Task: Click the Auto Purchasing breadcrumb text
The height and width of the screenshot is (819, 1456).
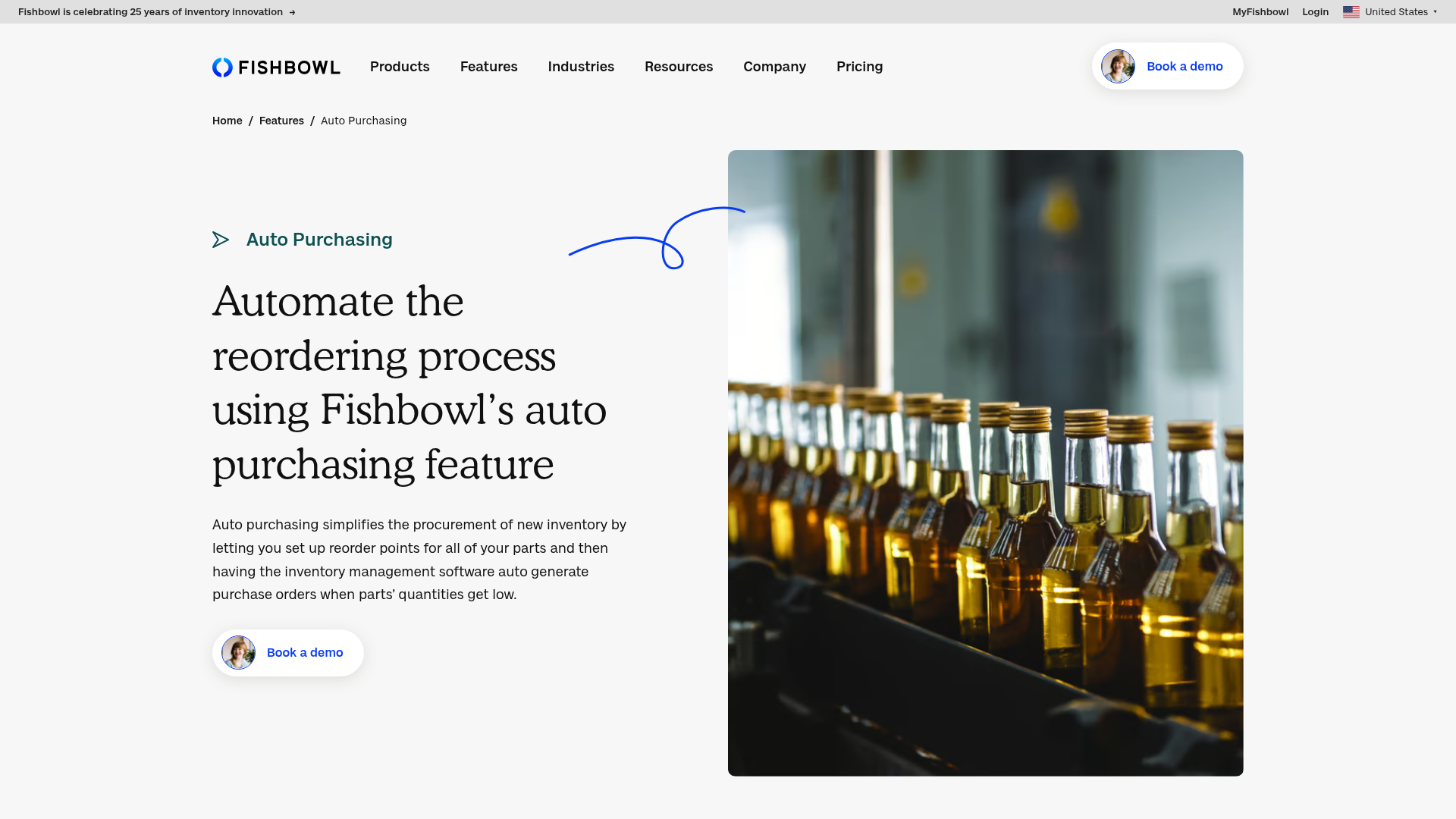Action: [x=363, y=121]
